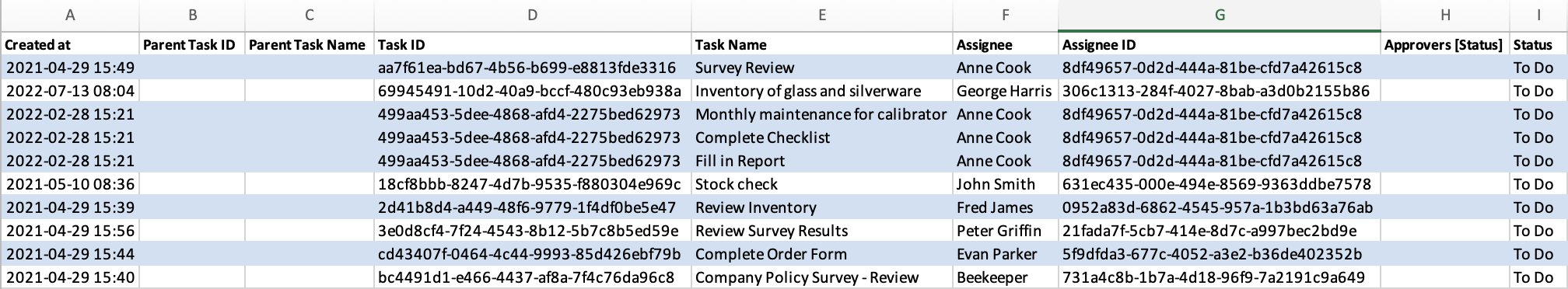Click the 'Survey Review' task name cell
Image resolution: width=1568 pixels, height=289 pixels.
click(822, 68)
